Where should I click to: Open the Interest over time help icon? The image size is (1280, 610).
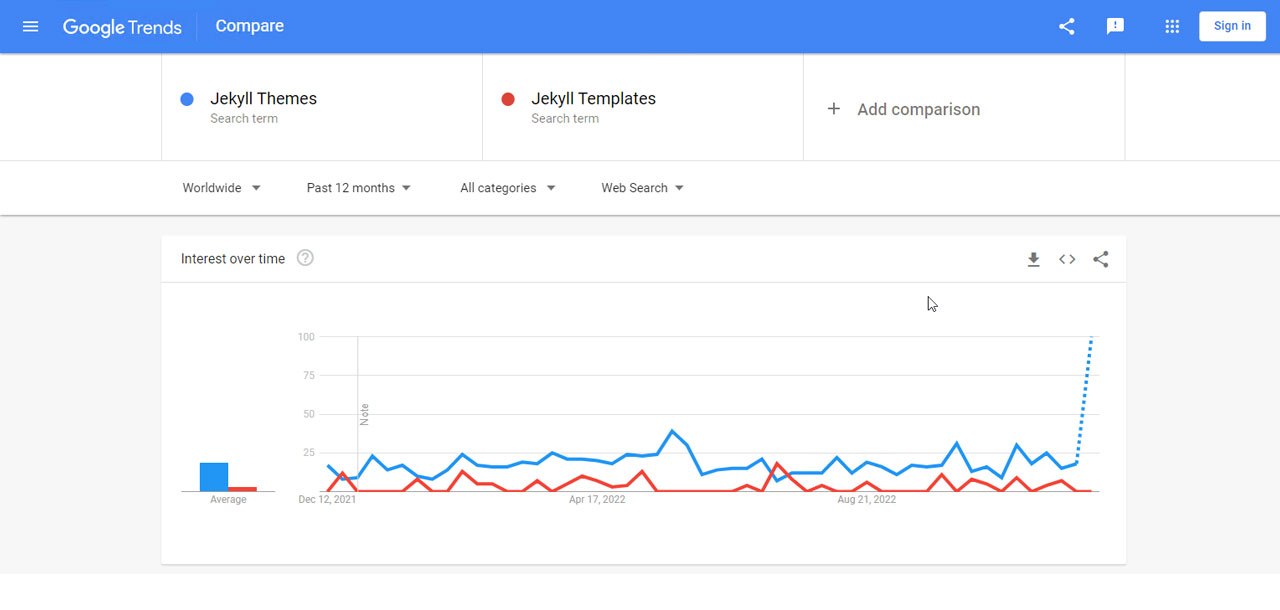click(x=306, y=258)
